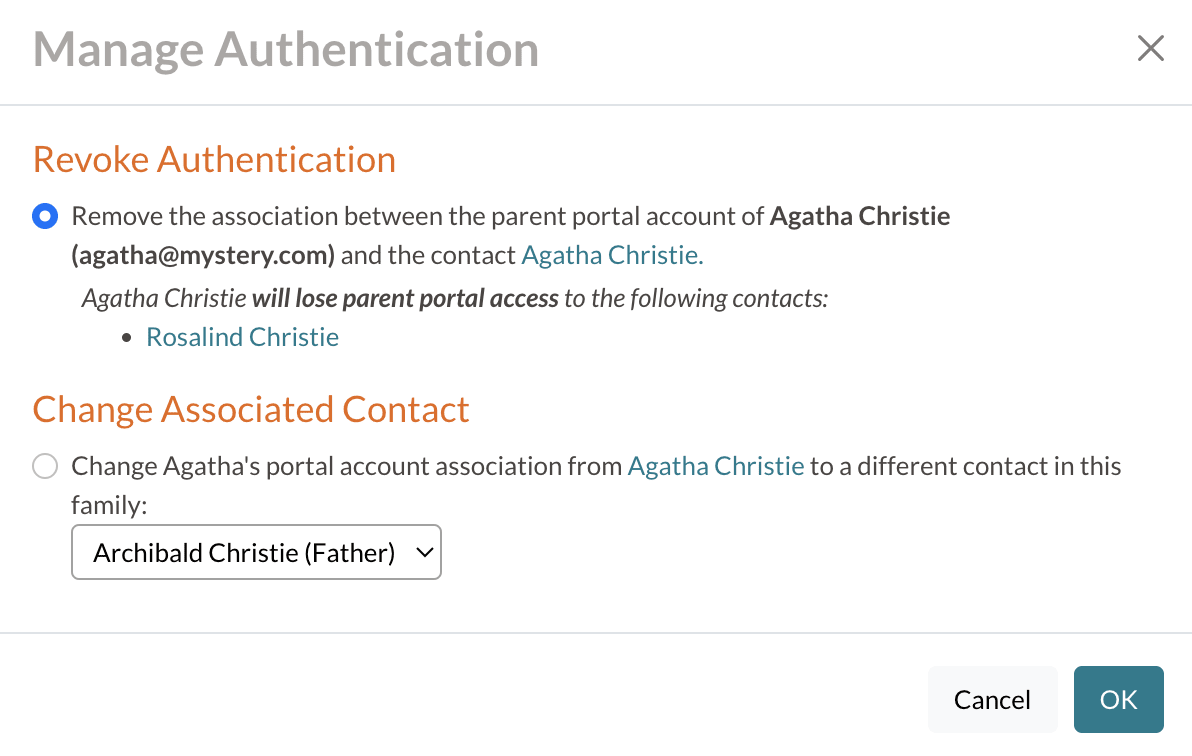Select the Revoke Authentication radio option

click(45, 216)
